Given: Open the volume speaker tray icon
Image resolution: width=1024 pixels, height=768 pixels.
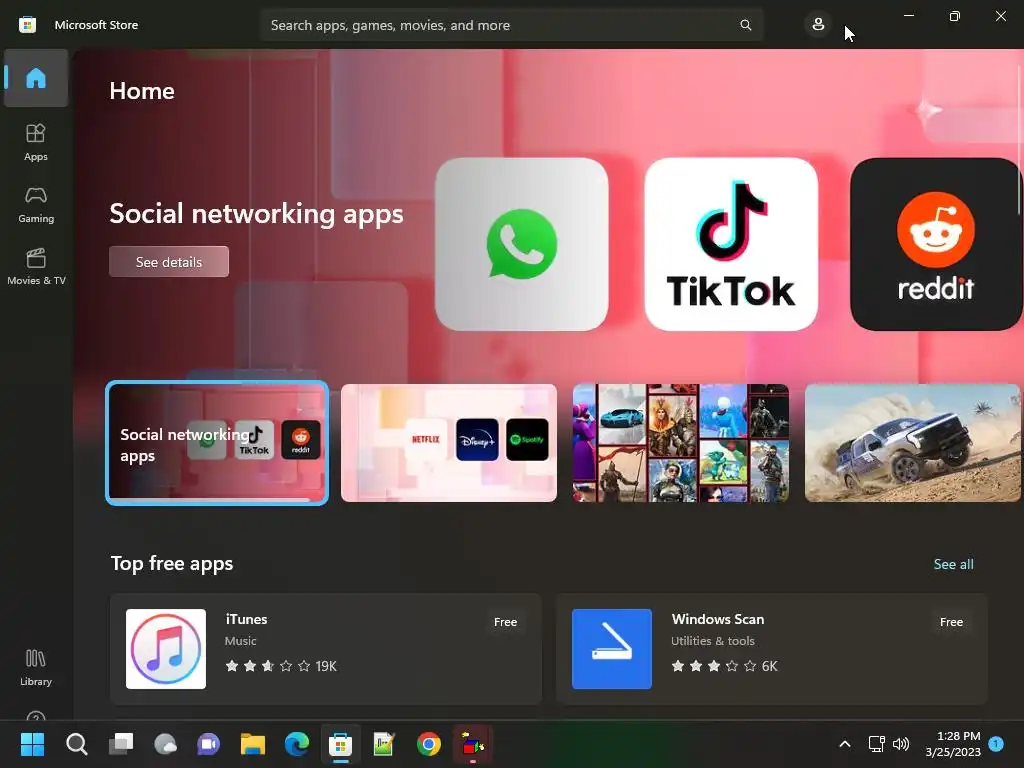Looking at the screenshot, I should pyautogui.click(x=901, y=744).
